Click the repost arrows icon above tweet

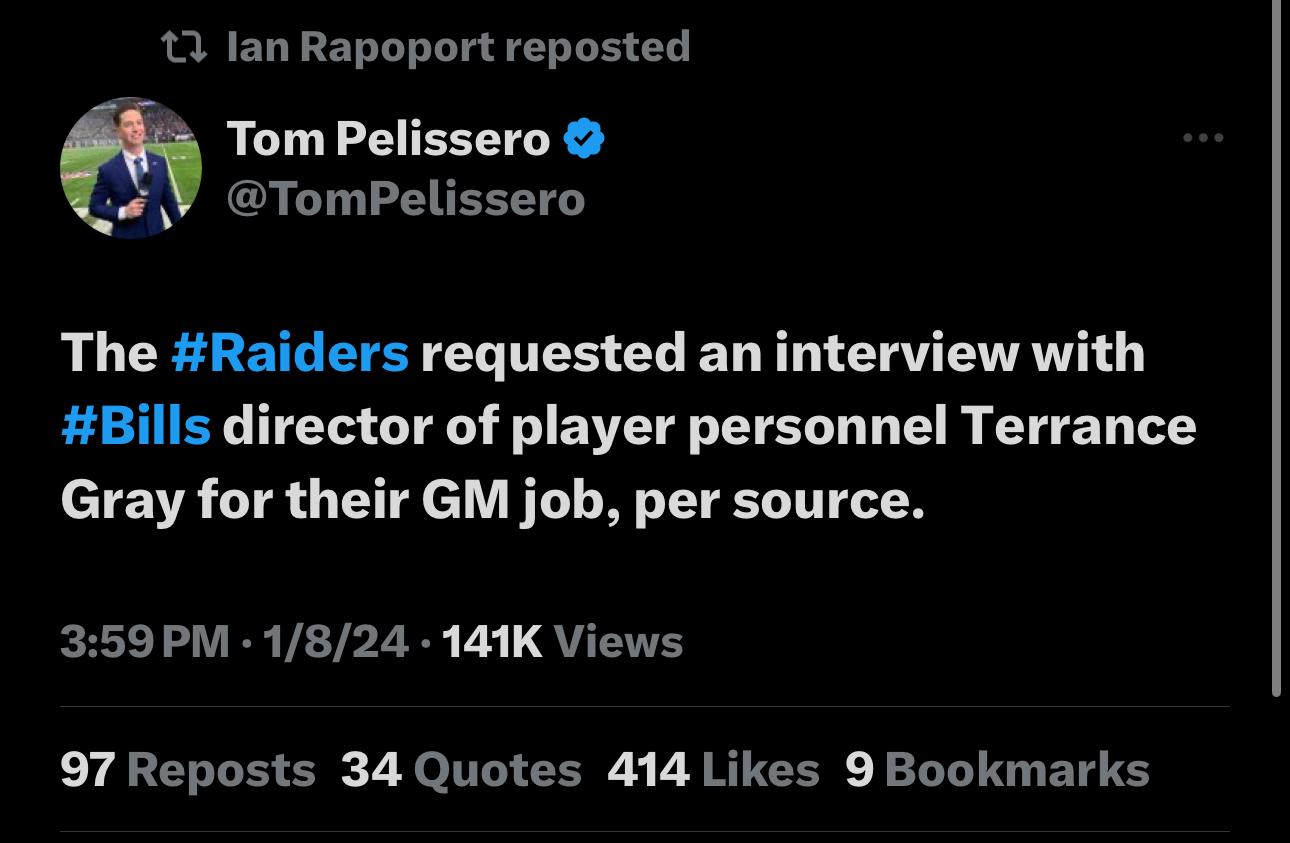click(x=183, y=46)
